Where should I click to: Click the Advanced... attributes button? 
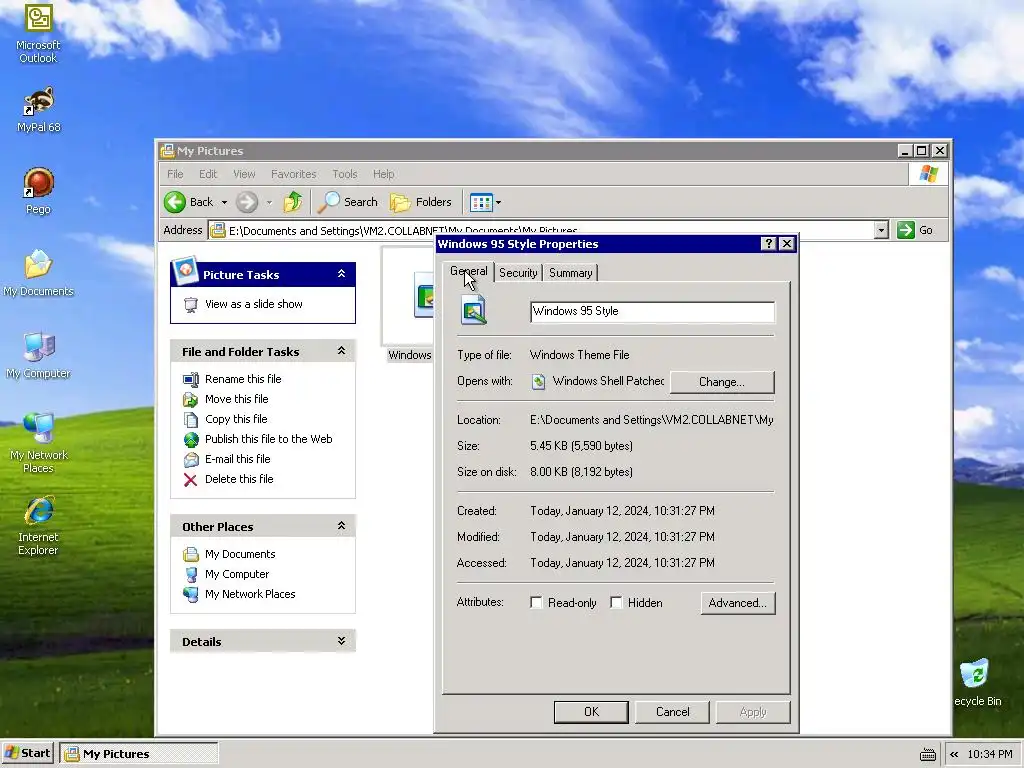(737, 603)
